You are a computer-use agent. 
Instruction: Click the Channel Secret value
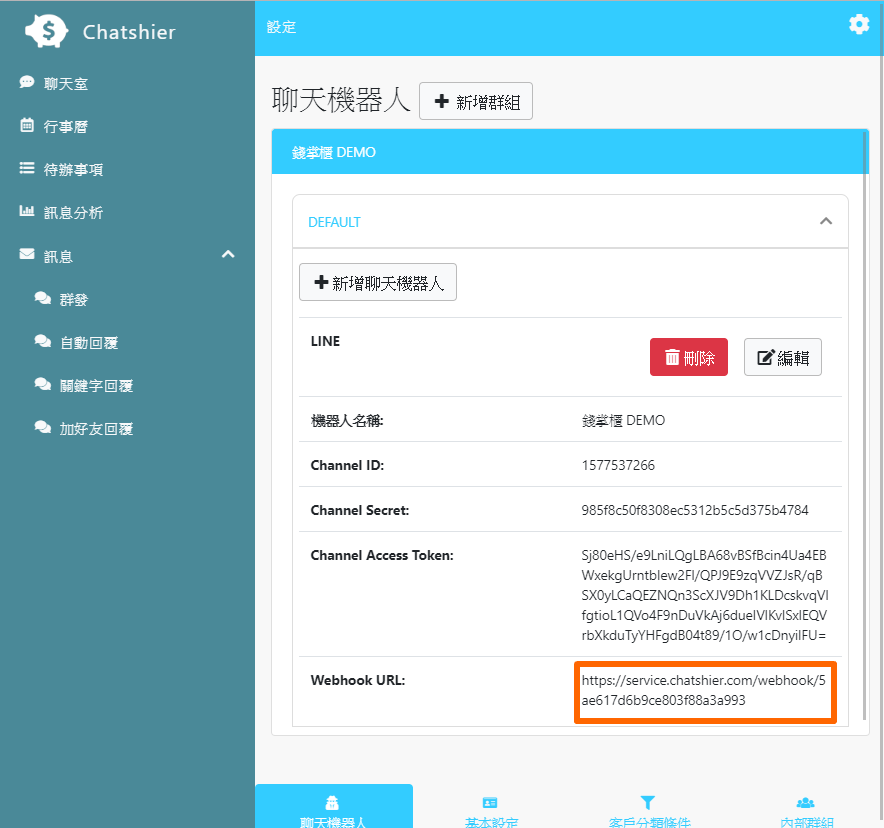pyautogui.click(x=695, y=510)
